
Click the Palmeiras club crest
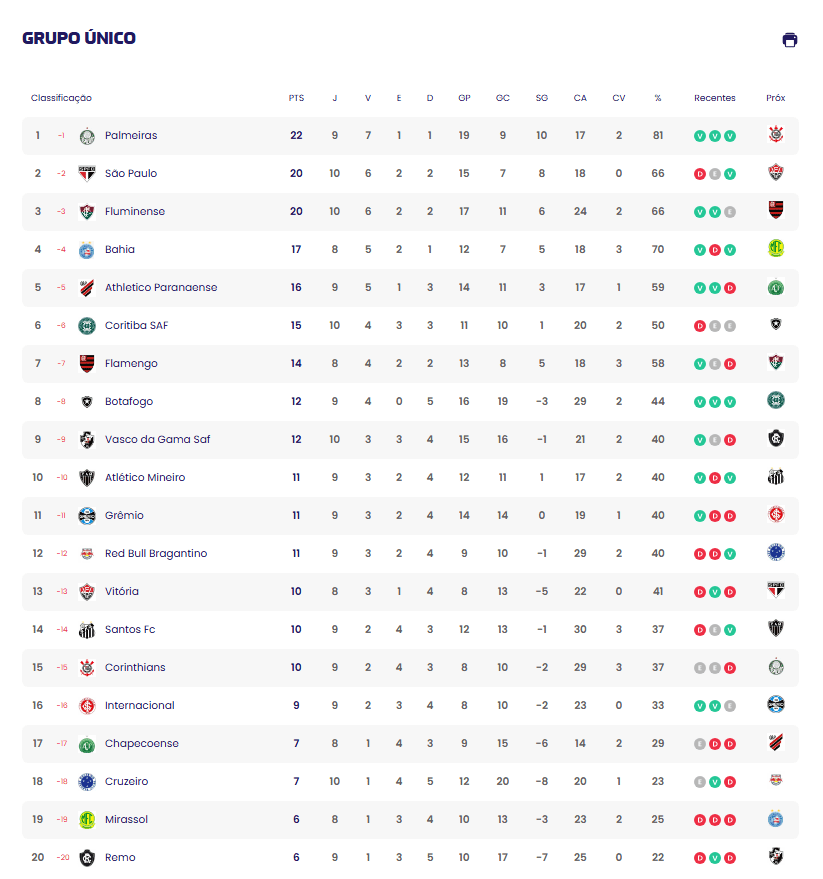click(89, 135)
